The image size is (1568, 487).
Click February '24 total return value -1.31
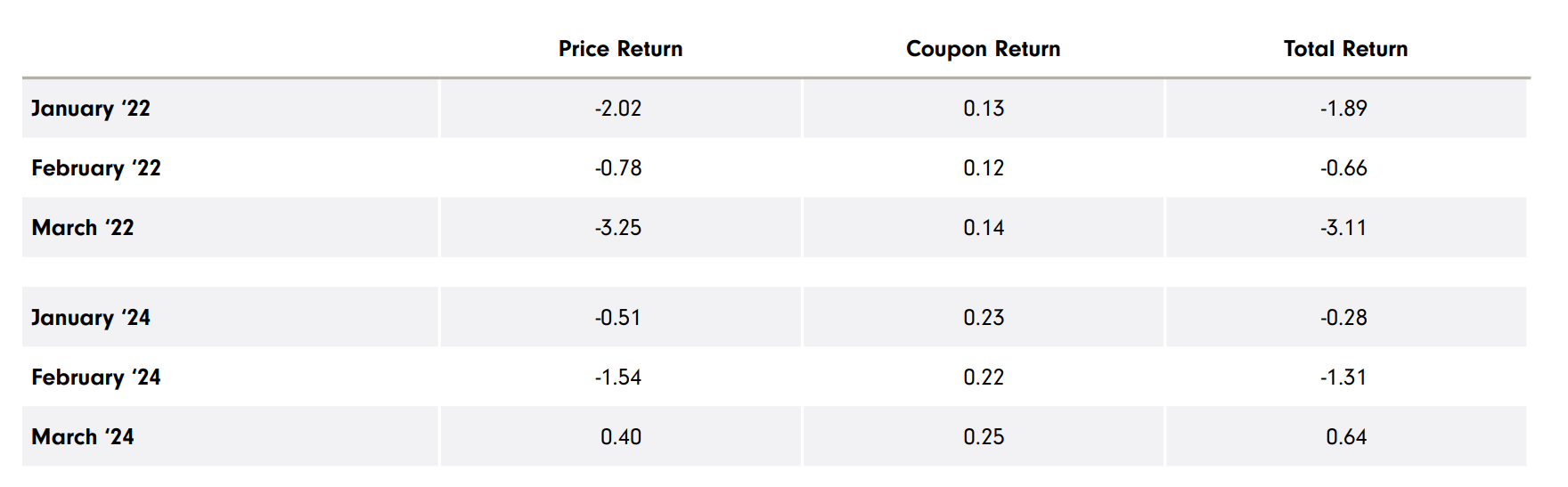point(1343,377)
